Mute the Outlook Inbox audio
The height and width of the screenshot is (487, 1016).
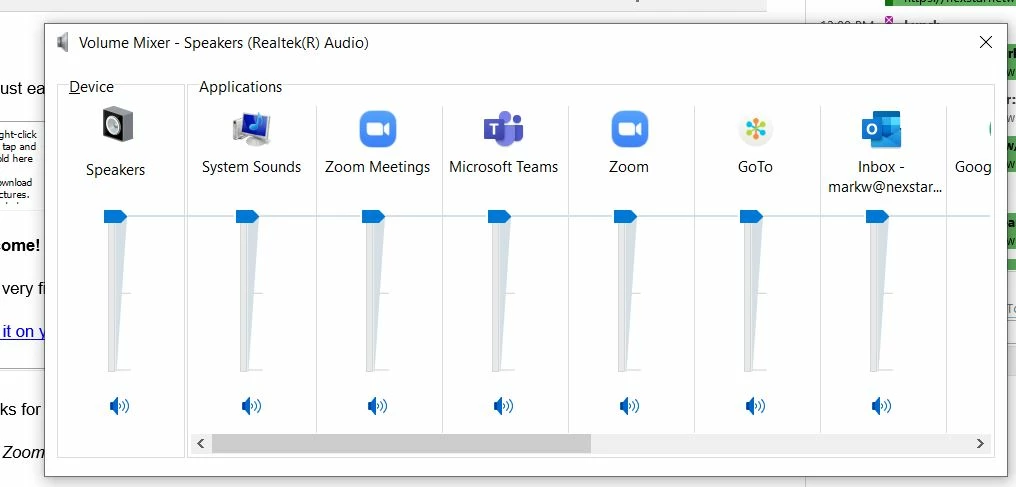pyautogui.click(x=881, y=406)
